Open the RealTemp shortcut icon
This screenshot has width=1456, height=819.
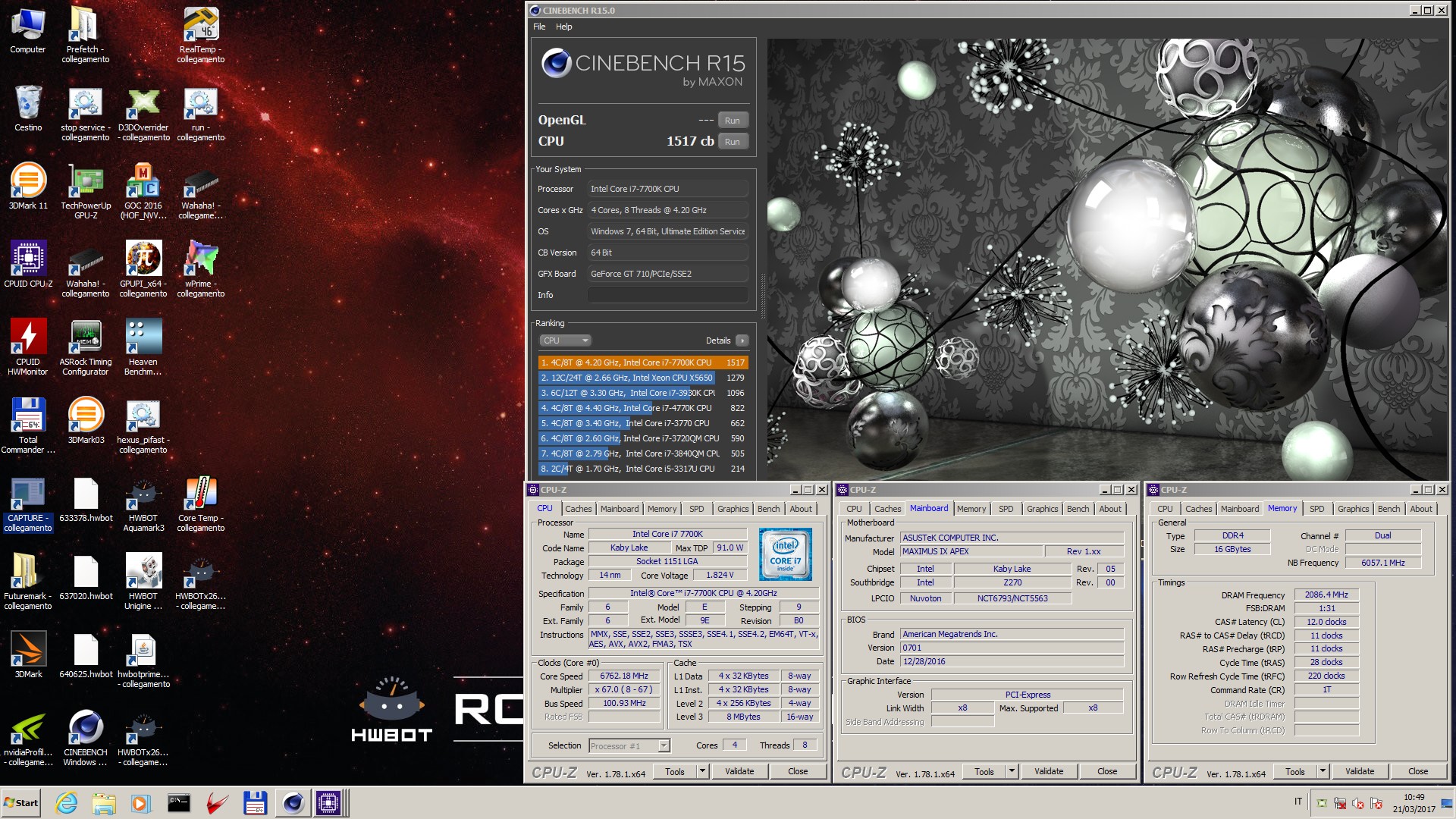[x=201, y=35]
